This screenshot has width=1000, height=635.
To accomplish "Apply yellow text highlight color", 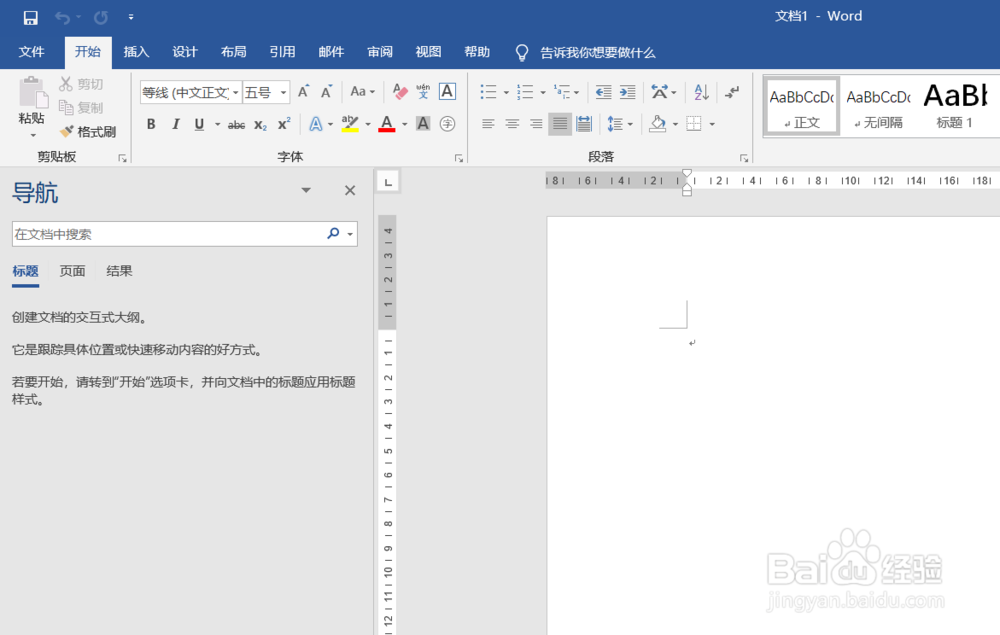I will point(352,123).
